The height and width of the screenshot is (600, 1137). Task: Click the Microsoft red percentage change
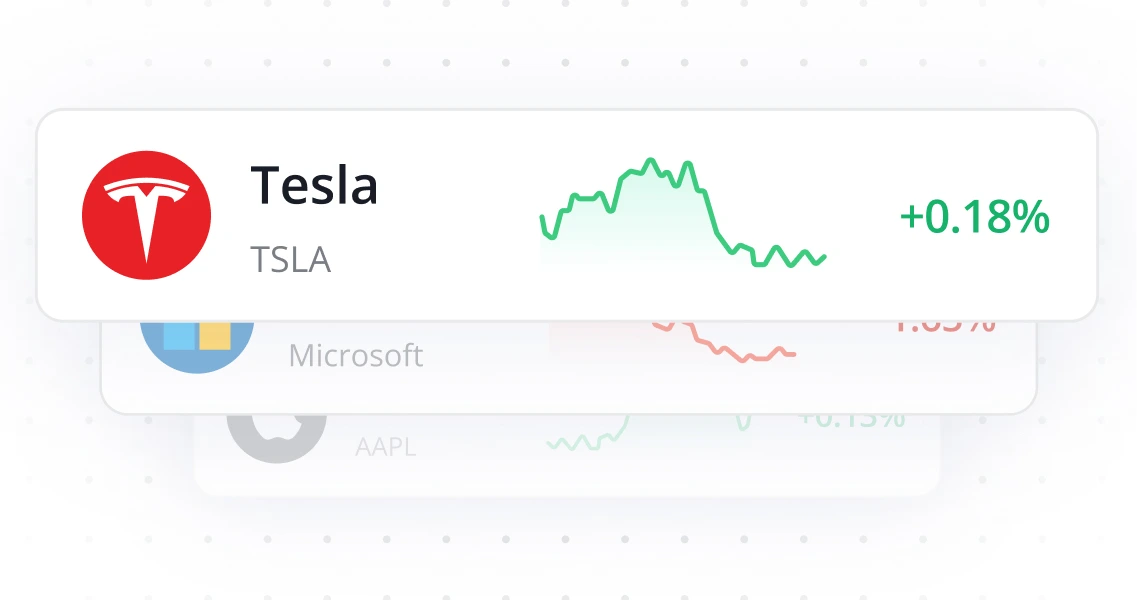[943, 325]
